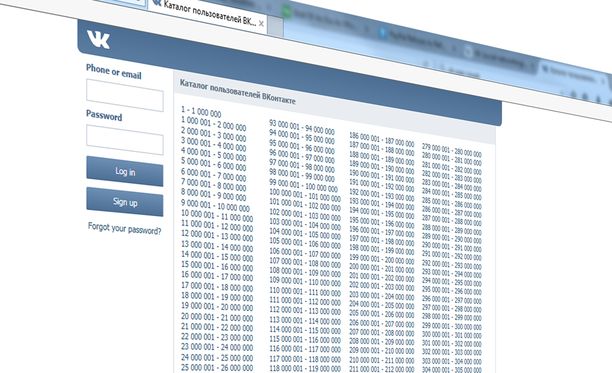Open the Forgot your password link

[x=125, y=228]
